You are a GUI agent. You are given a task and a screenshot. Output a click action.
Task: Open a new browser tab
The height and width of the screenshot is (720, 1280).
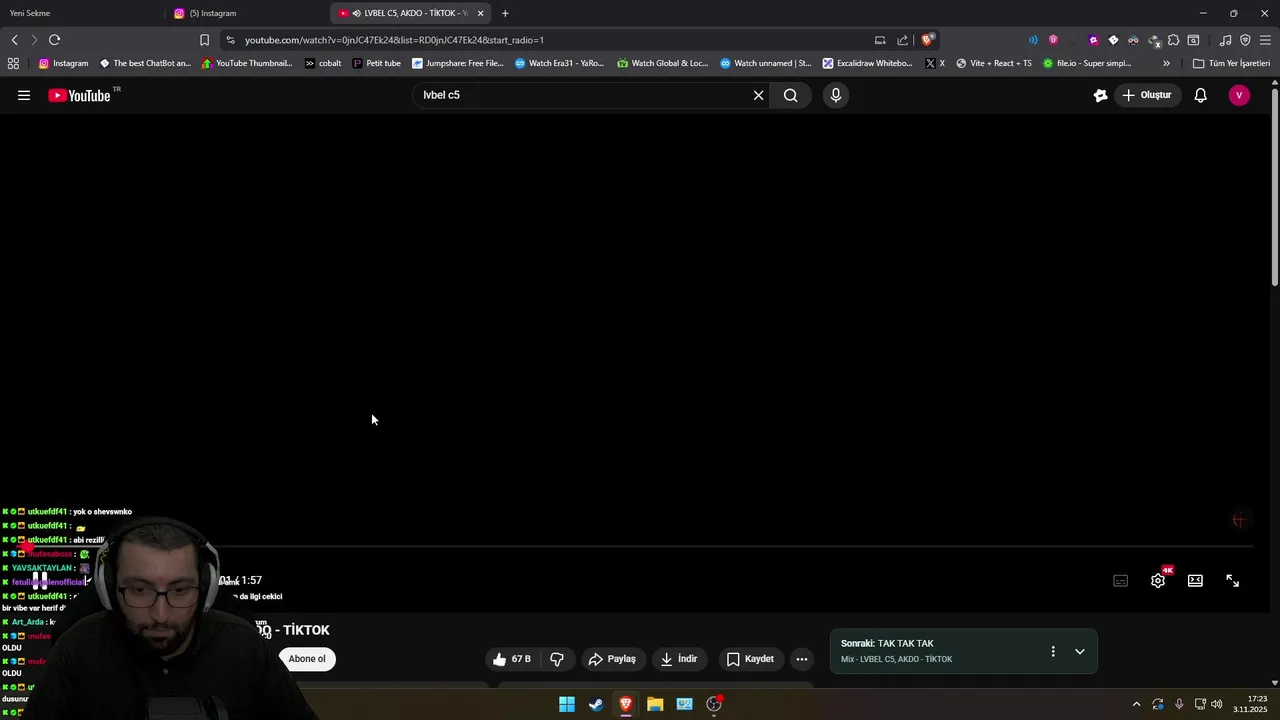505,13
